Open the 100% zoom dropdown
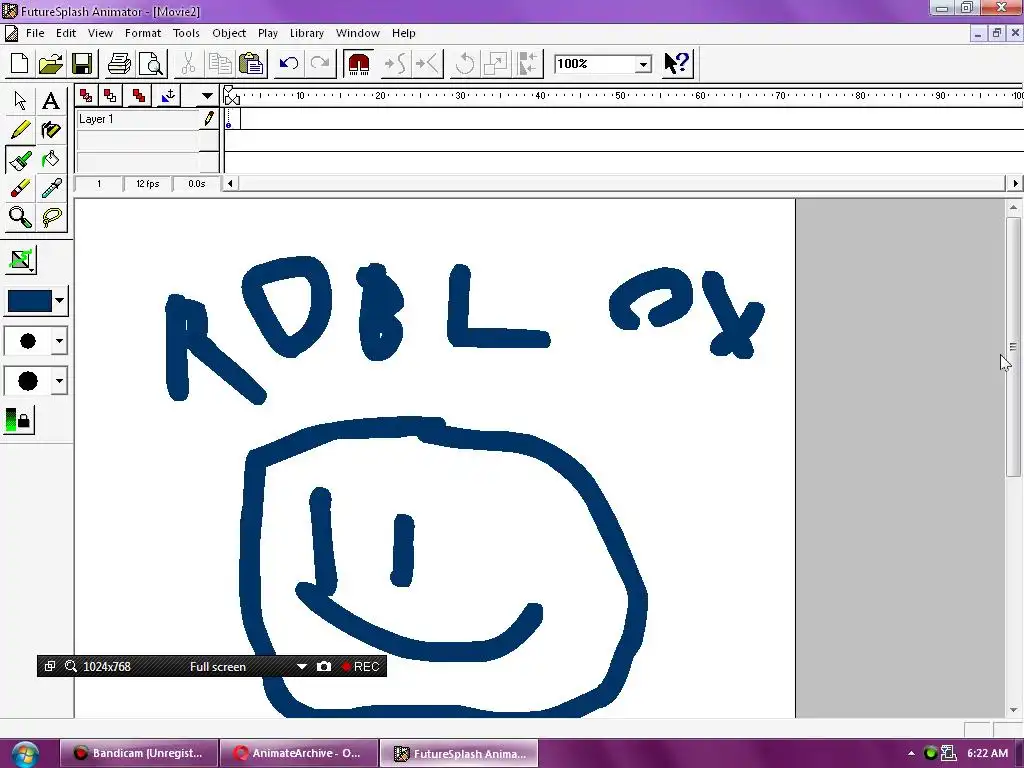Viewport: 1024px width, 768px height. tap(643, 64)
